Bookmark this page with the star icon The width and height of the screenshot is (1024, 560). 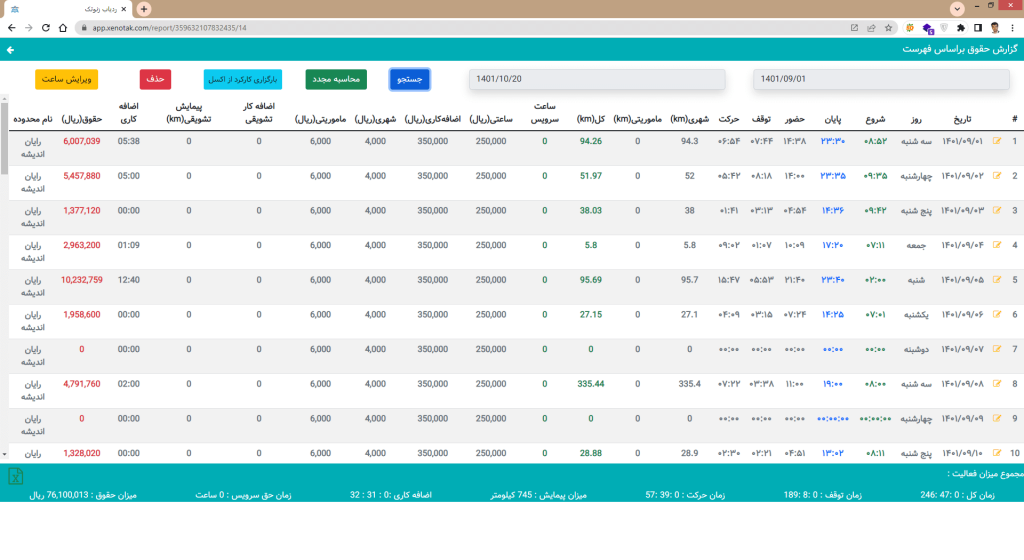coord(890,28)
